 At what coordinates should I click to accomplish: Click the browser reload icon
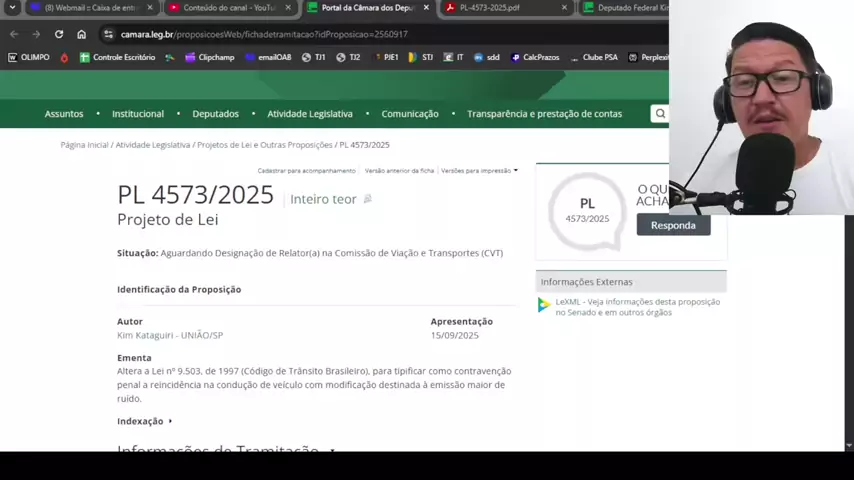click(x=59, y=34)
